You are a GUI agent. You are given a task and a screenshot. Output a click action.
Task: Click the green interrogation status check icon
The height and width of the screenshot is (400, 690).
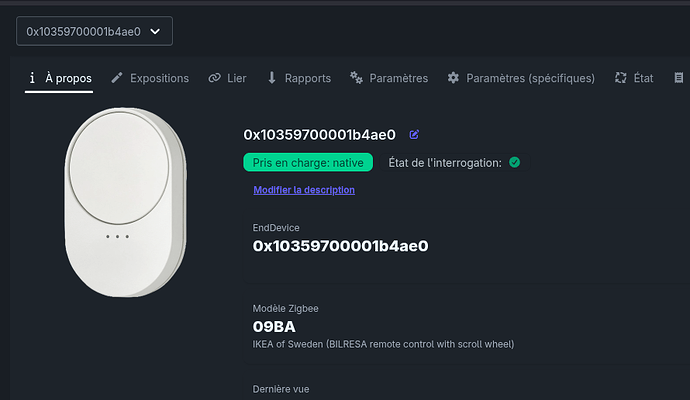click(514, 162)
